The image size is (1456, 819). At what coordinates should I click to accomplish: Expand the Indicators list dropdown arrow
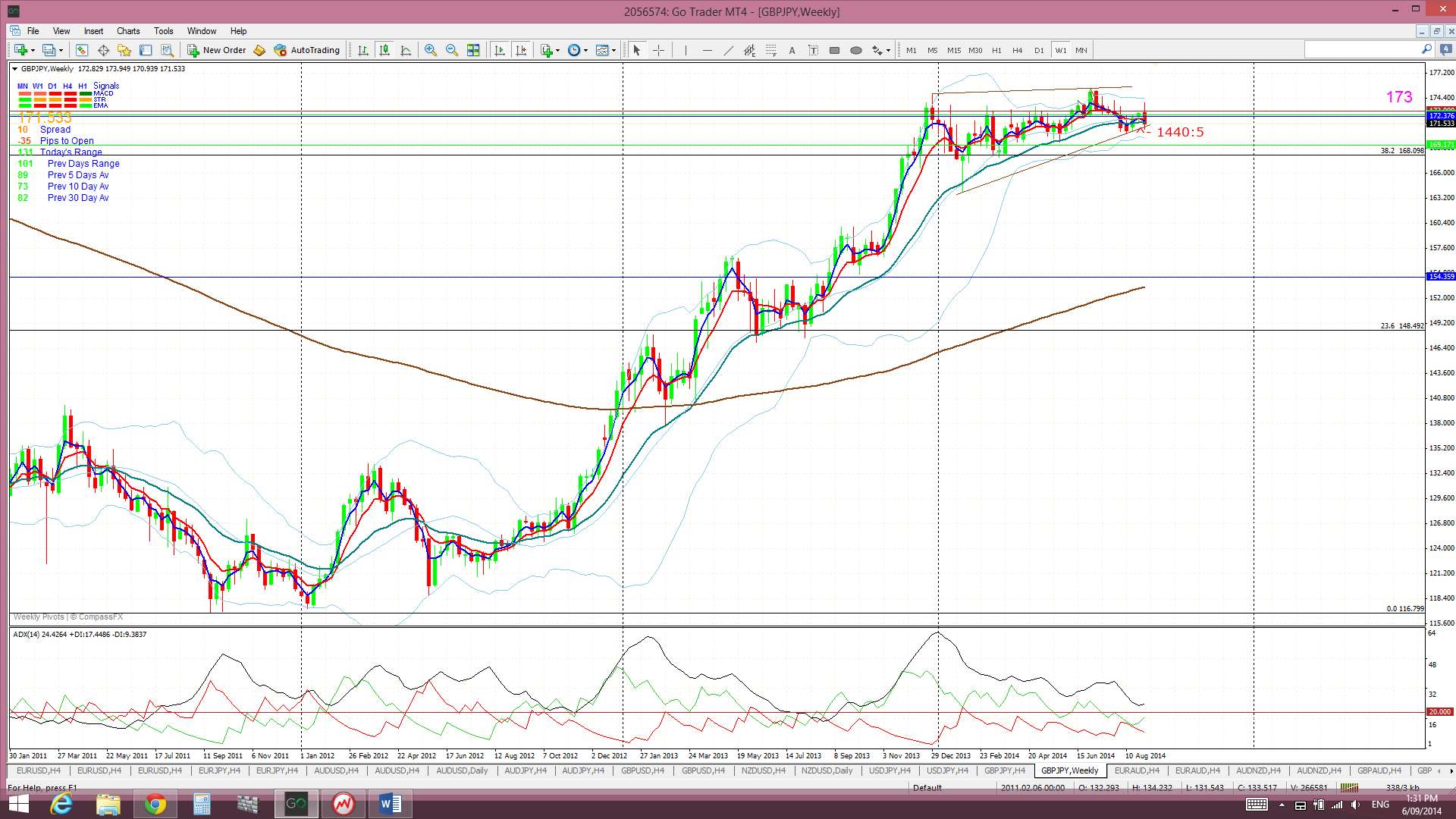557,50
